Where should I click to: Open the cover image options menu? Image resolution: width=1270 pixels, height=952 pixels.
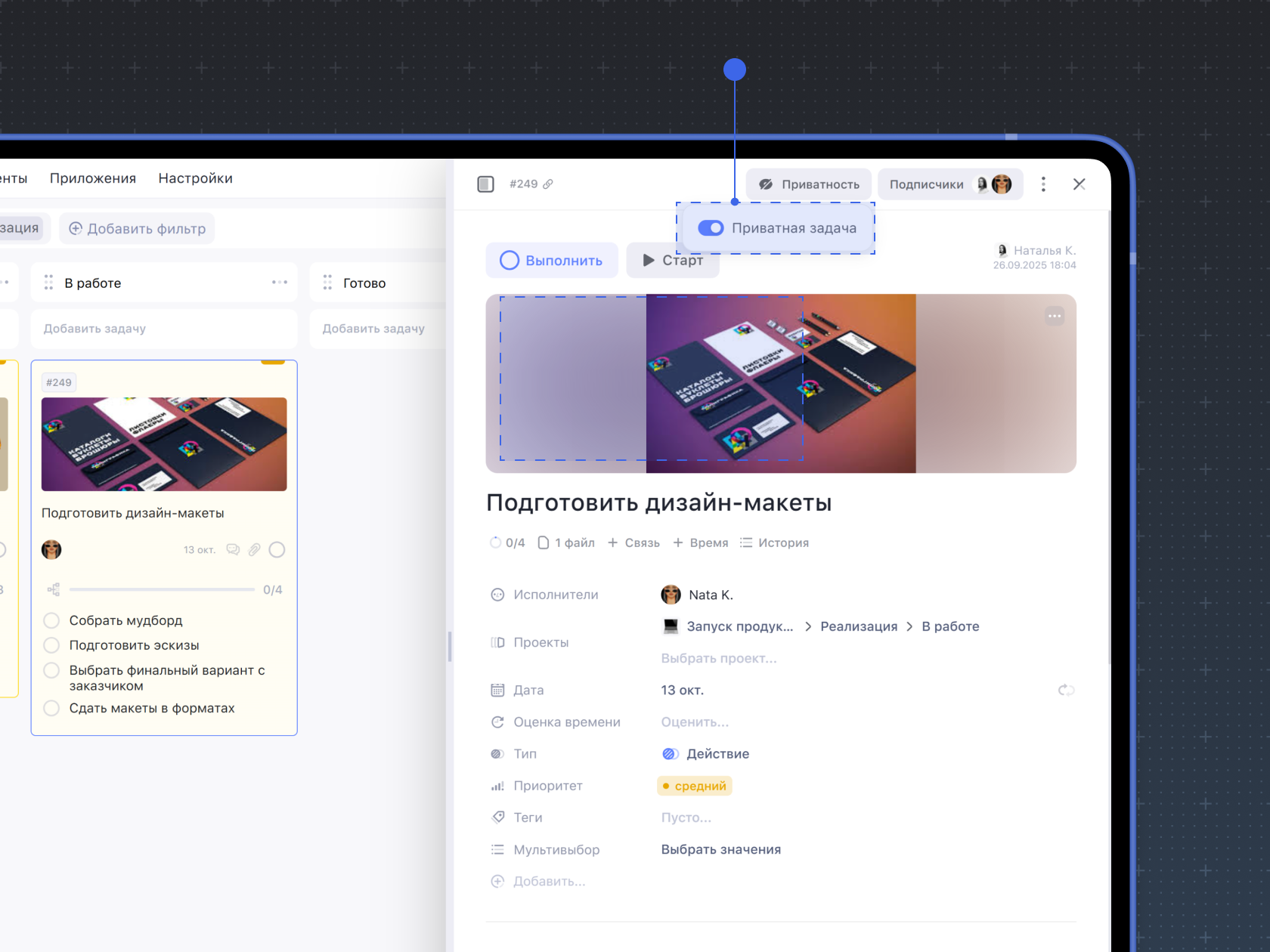coord(1055,316)
